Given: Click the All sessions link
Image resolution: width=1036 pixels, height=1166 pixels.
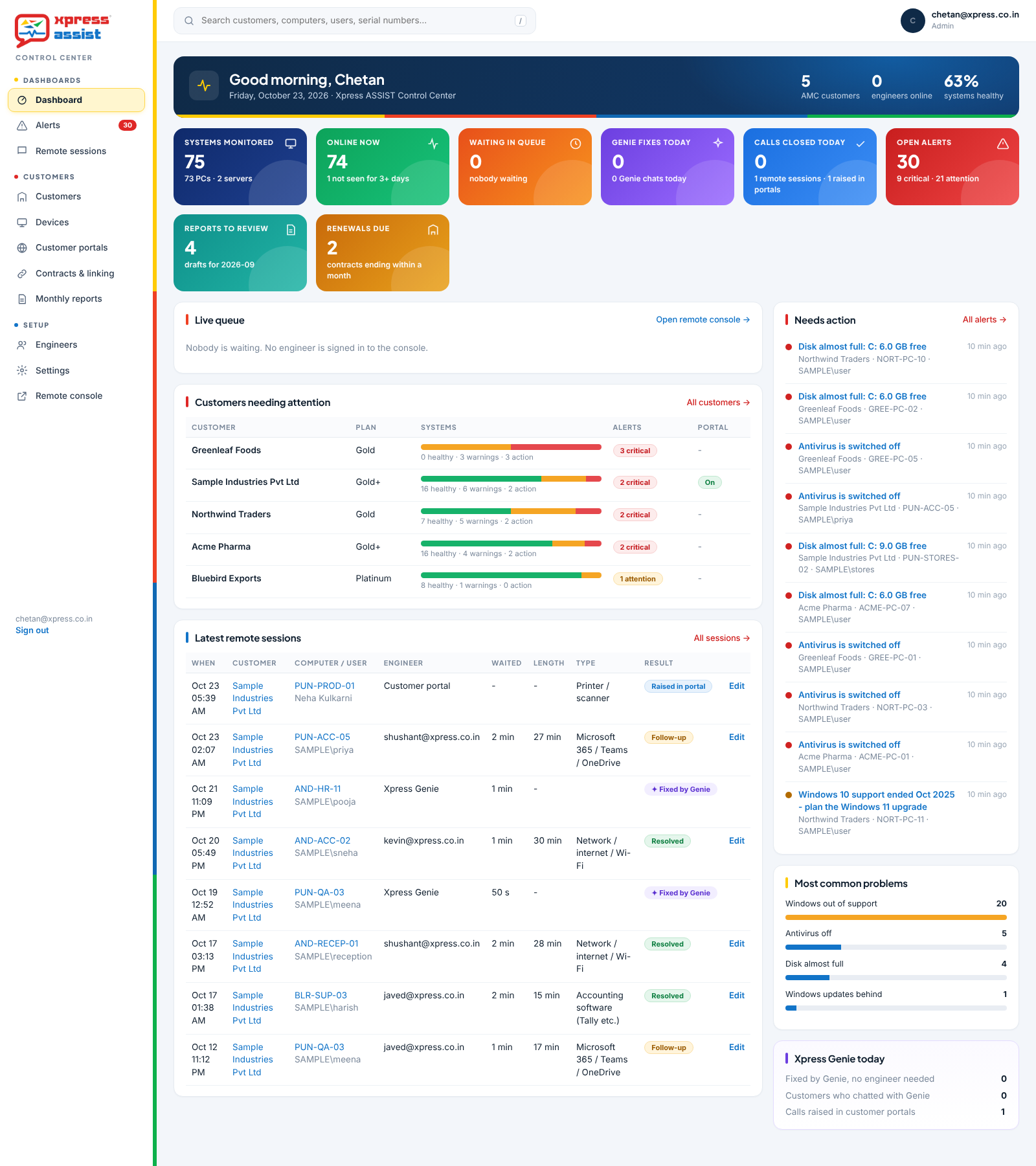Looking at the screenshot, I should pos(721,638).
